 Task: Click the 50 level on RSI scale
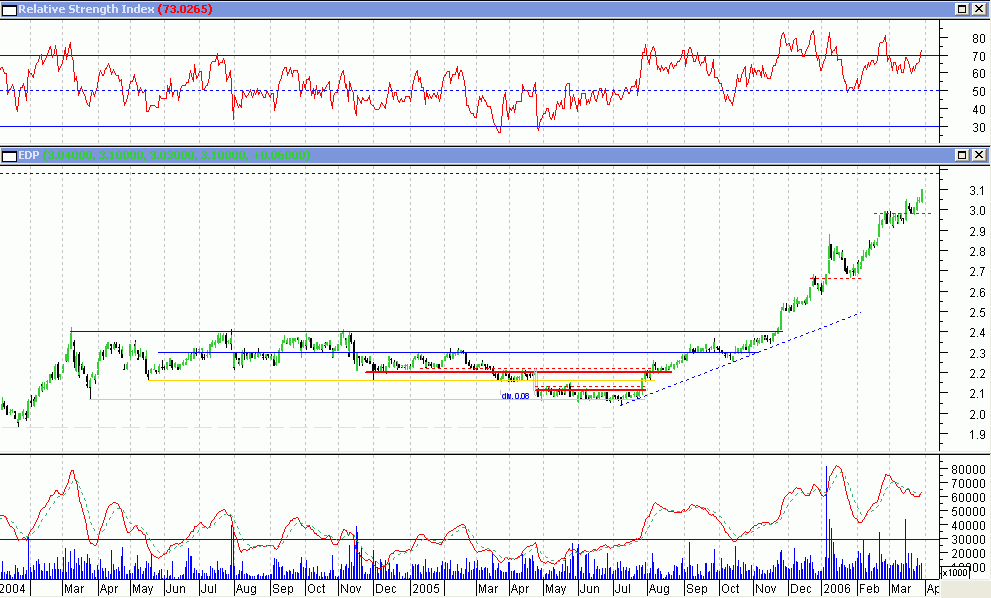point(978,92)
